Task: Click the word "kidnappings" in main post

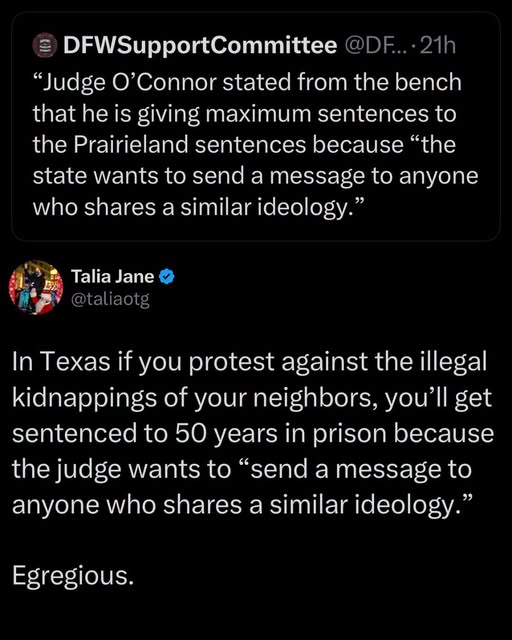Action: [85, 398]
